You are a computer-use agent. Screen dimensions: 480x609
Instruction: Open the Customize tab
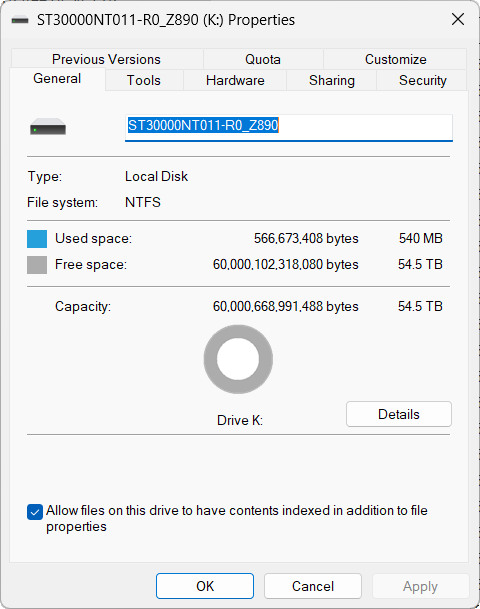point(395,59)
